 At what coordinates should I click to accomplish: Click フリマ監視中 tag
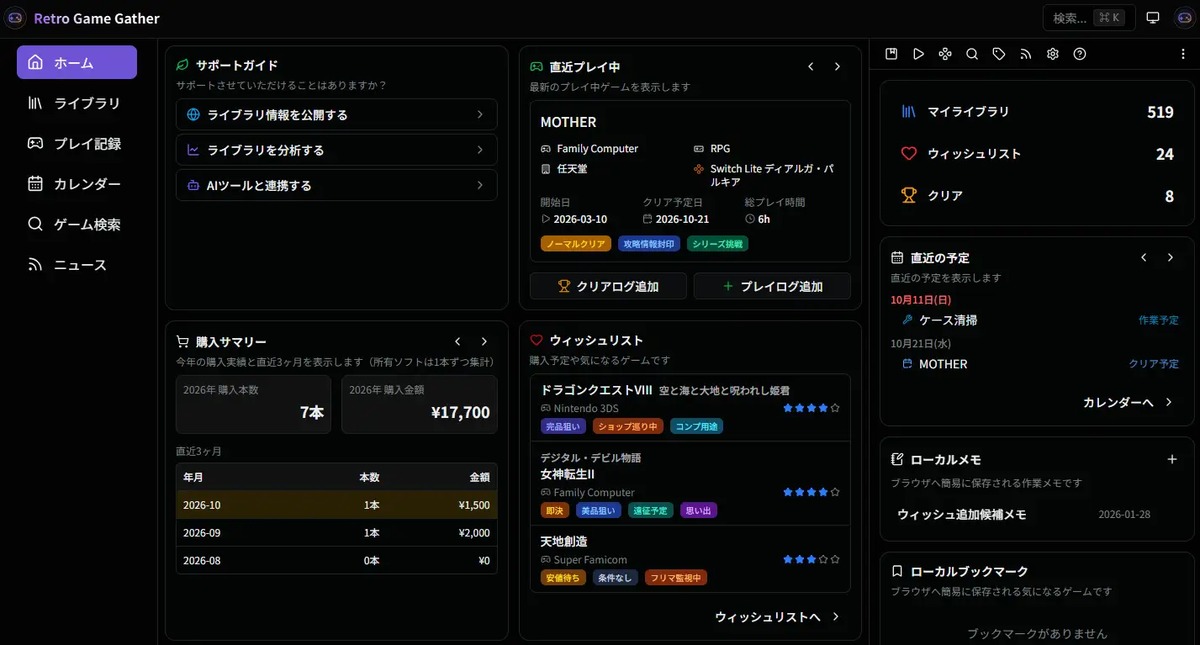click(676, 577)
